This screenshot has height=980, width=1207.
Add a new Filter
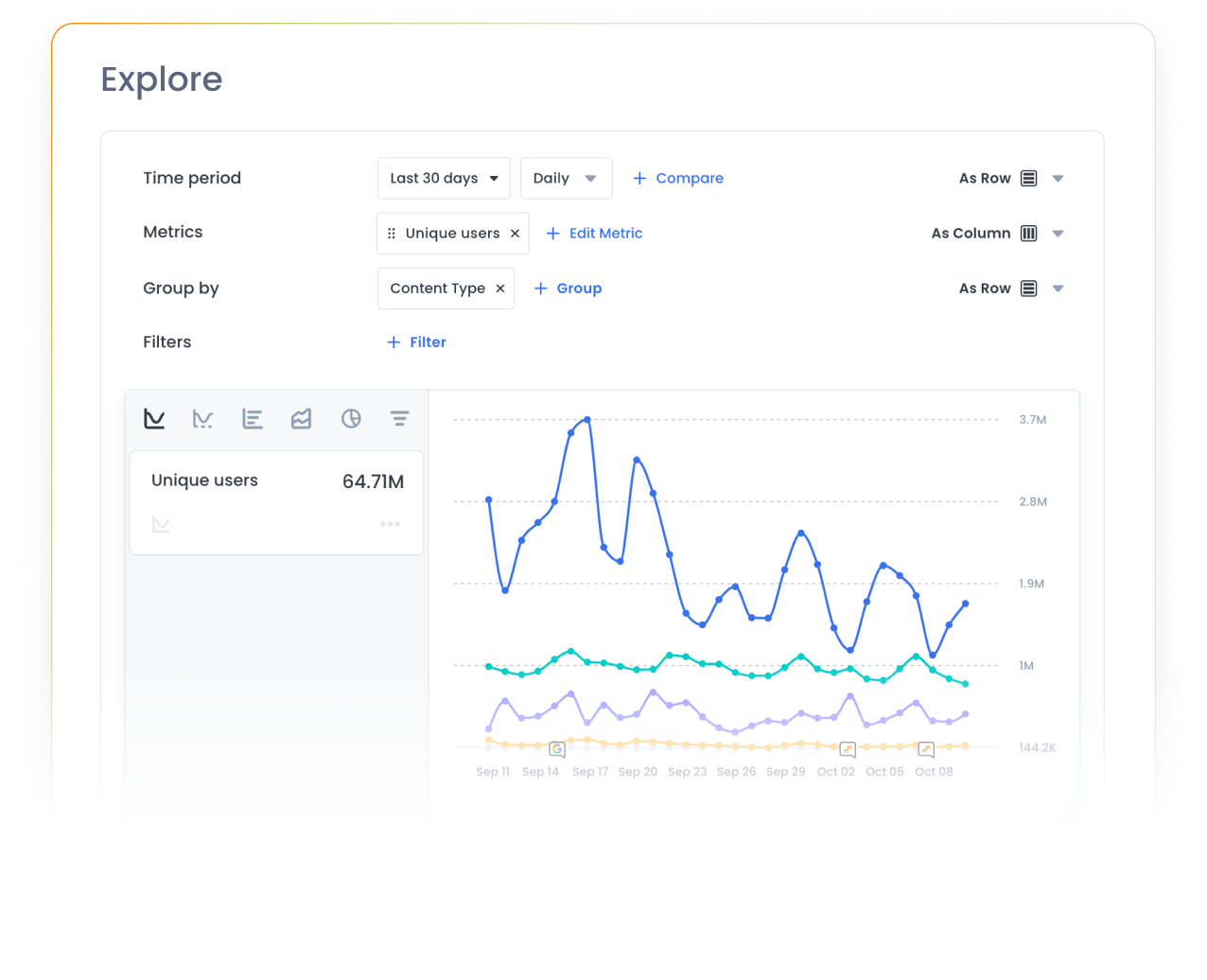point(416,342)
